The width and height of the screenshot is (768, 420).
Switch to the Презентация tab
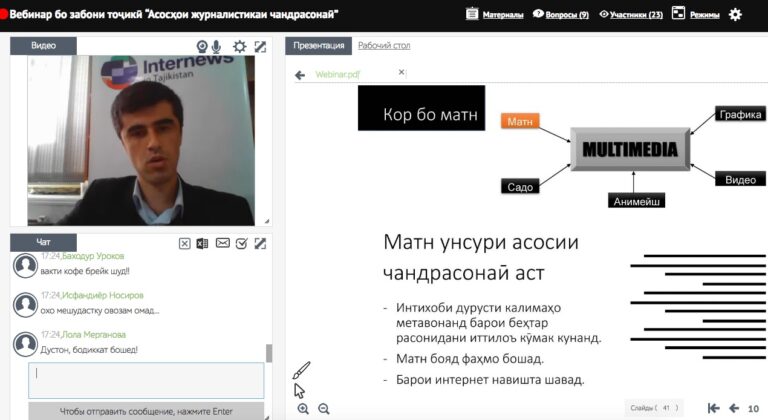coord(318,46)
